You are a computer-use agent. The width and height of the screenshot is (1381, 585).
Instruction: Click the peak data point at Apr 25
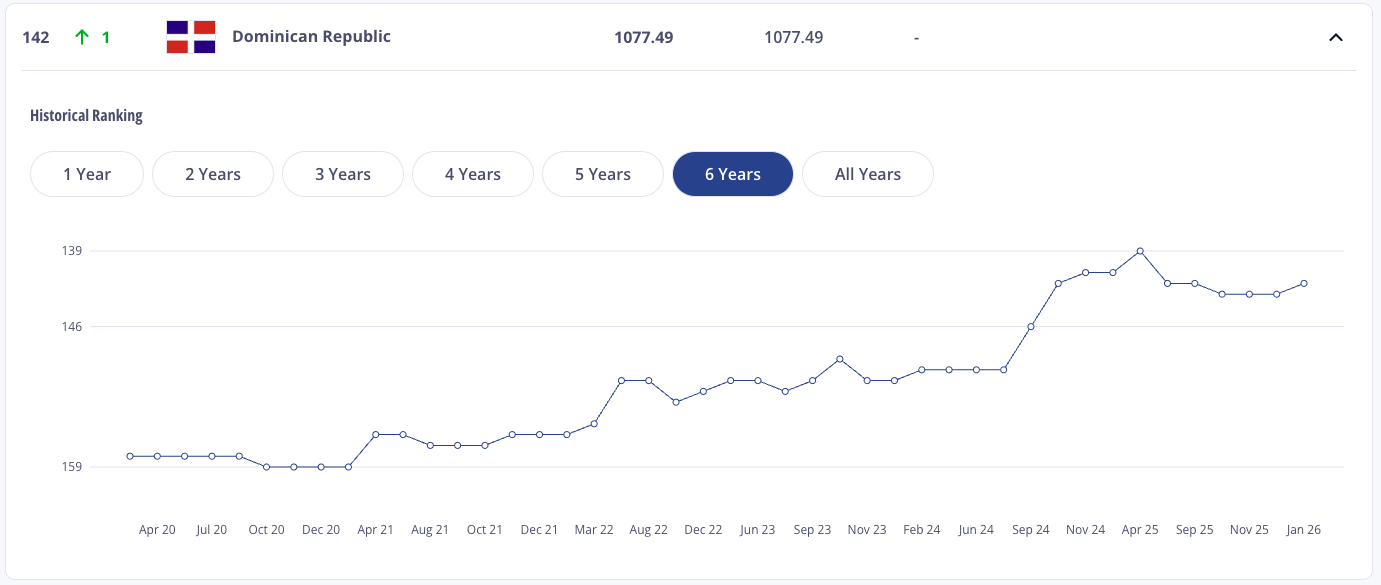tap(1140, 251)
